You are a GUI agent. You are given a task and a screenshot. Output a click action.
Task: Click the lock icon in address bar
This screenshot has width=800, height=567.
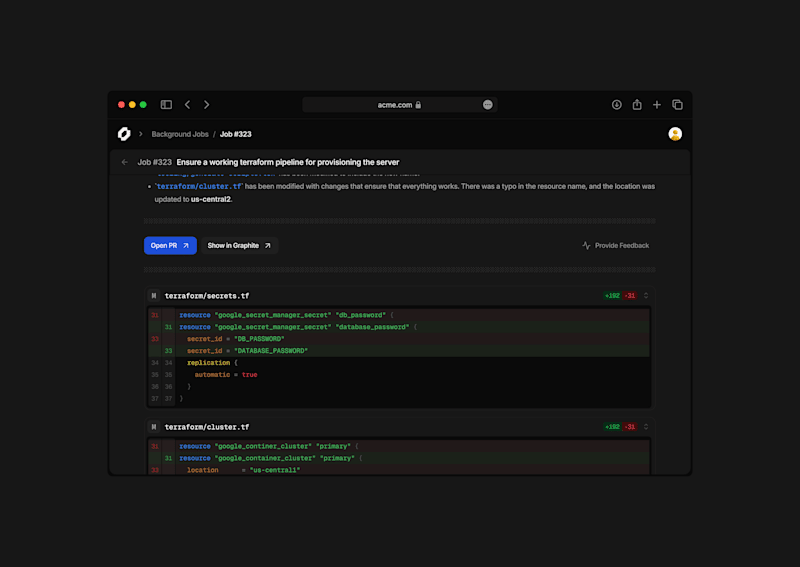point(418,105)
